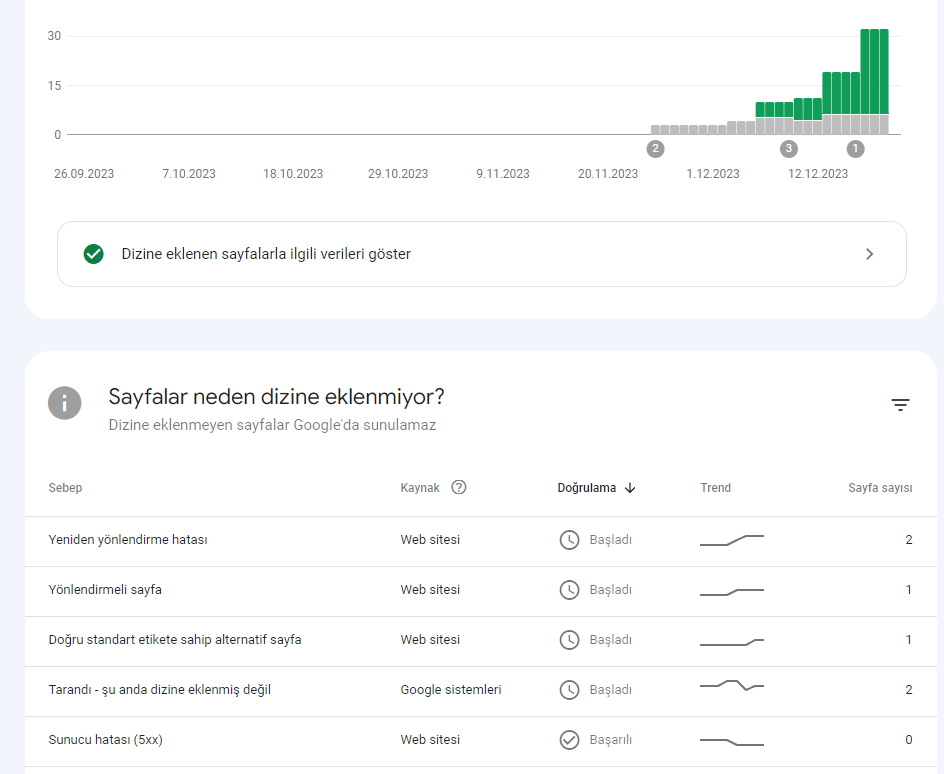This screenshot has height=774, width=944.
Task: Open 'Sunucu hatası (5xx)' row
Action: (x=480, y=741)
